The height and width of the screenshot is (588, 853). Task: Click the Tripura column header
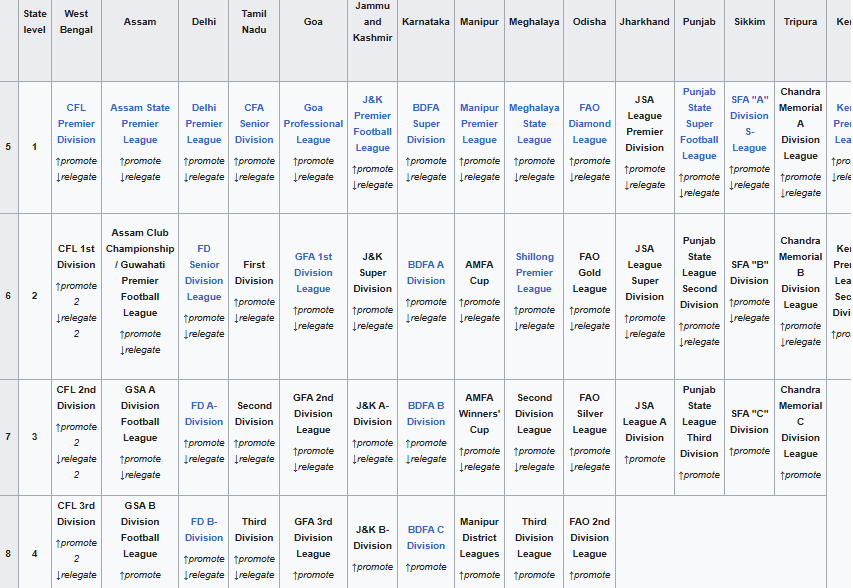[x=800, y=22]
